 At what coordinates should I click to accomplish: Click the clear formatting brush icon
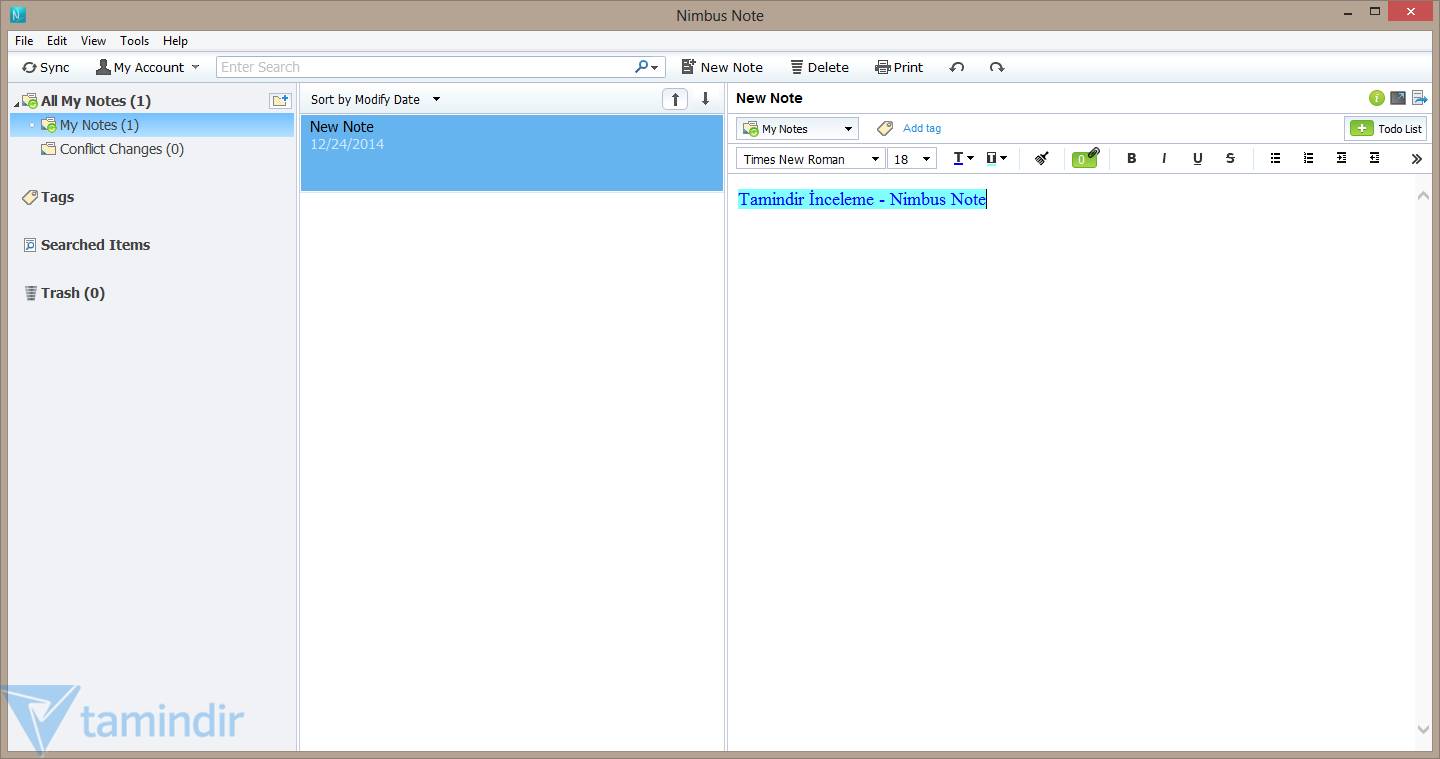click(x=1041, y=158)
